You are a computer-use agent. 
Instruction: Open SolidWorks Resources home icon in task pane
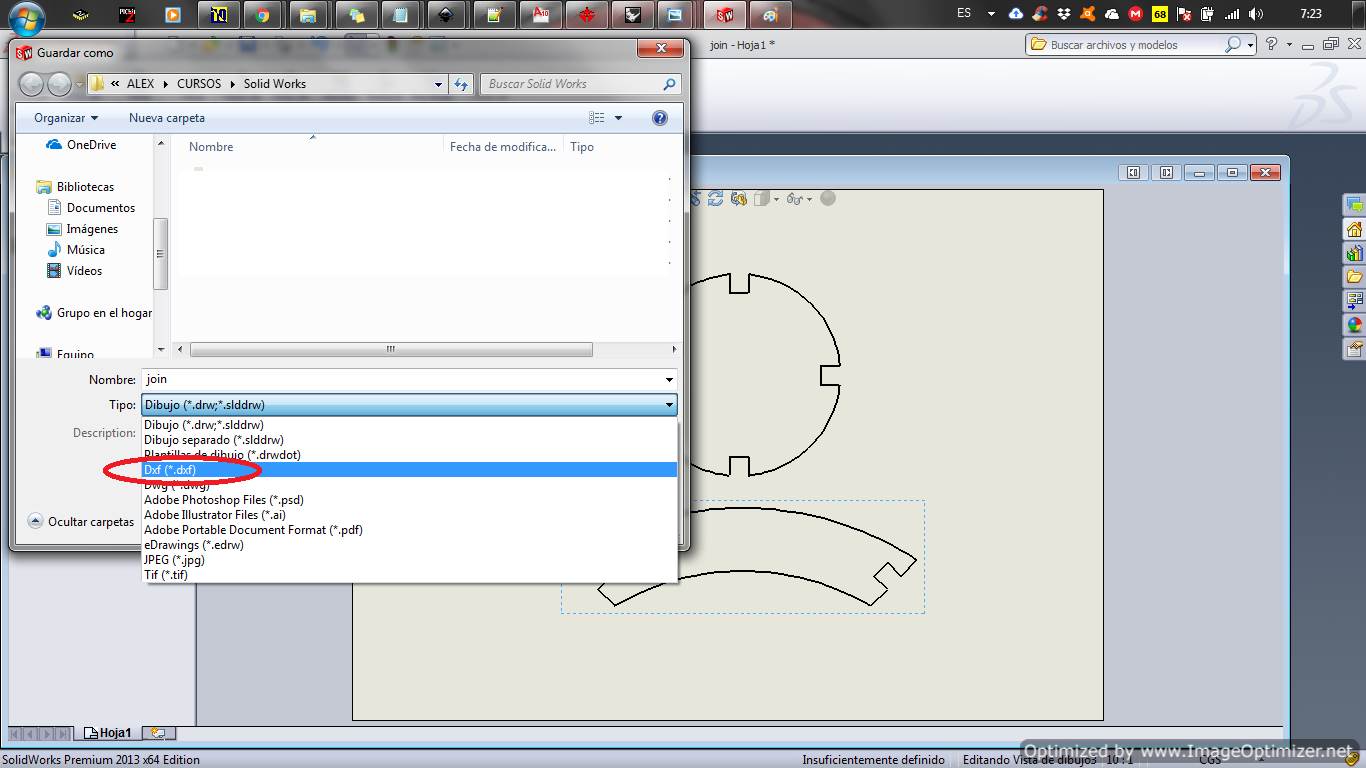coord(1355,229)
